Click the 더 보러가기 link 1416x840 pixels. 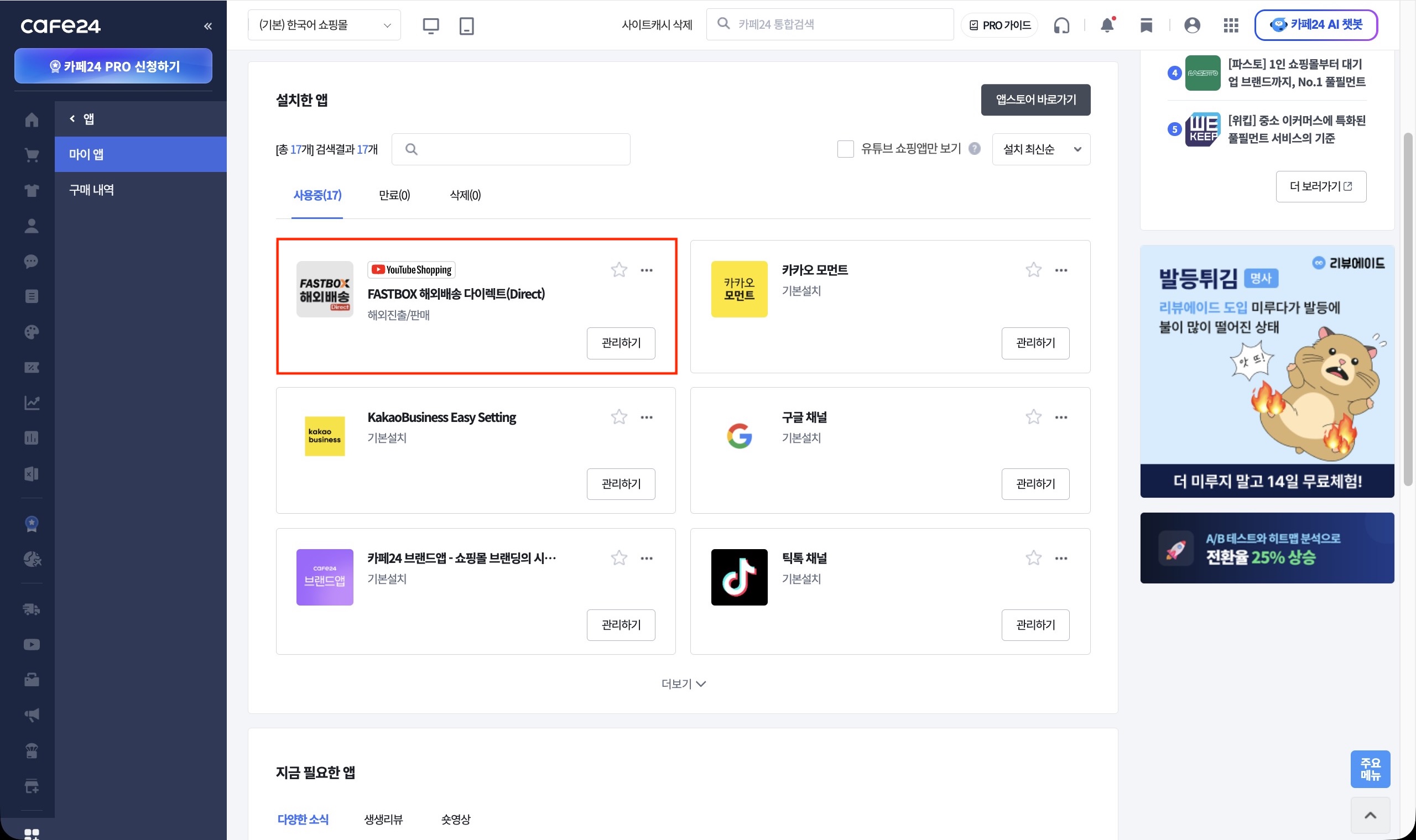point(1321,186)
